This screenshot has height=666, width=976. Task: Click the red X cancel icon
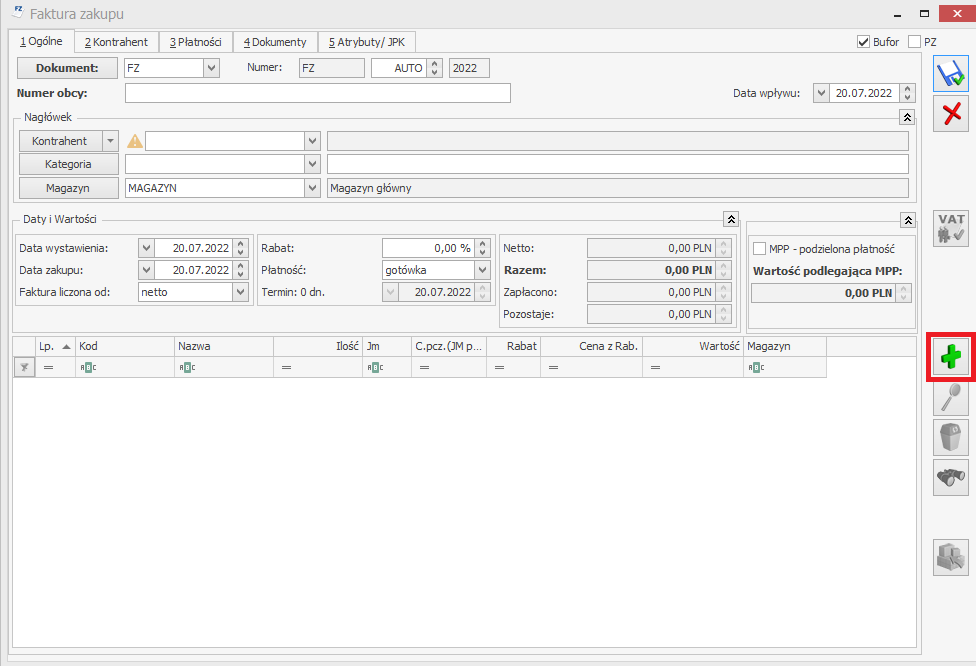point(951,113)
